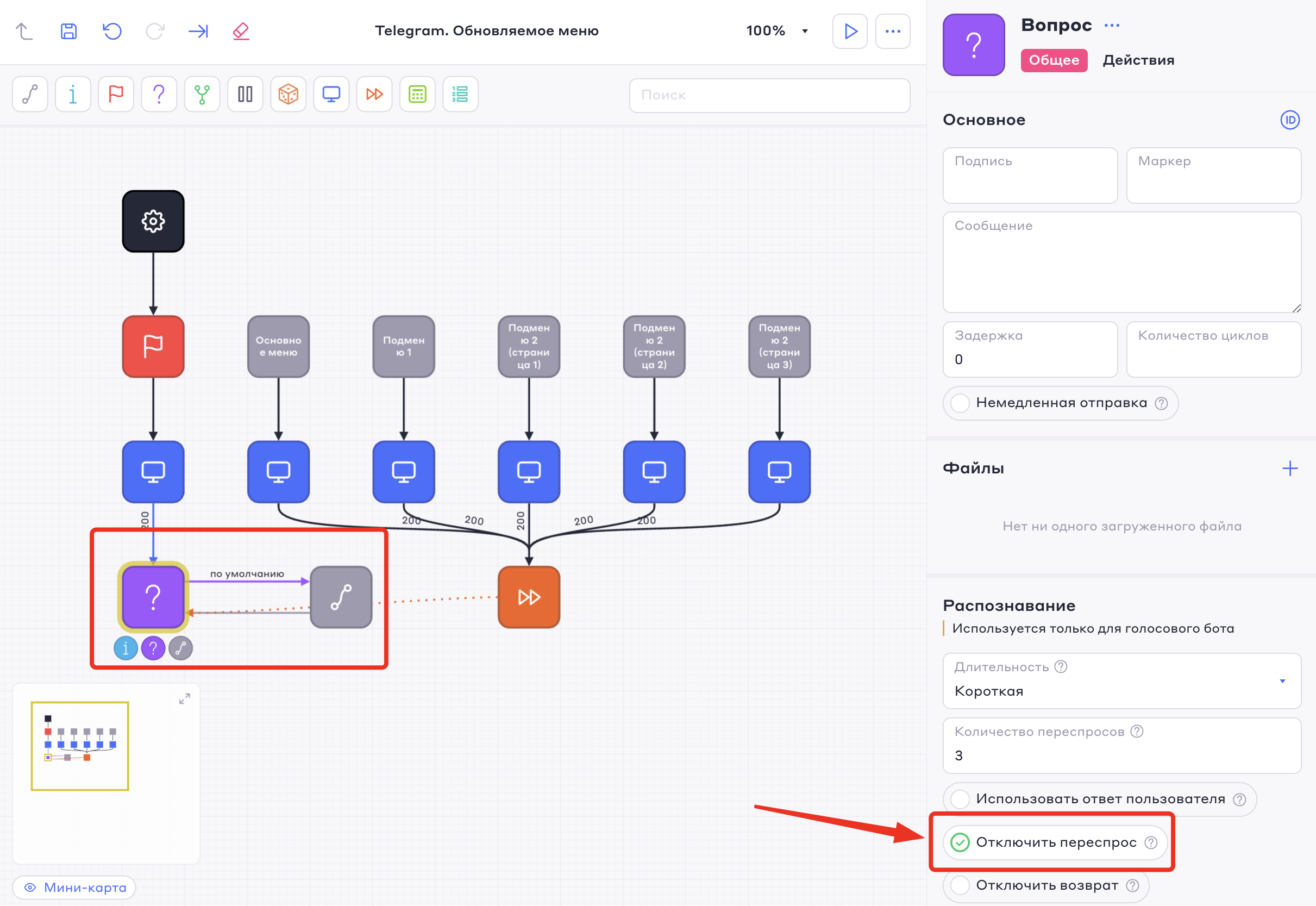Select the blue screen node under Подменю 1
This screenshot has height=906, width=1316.
coord(404,472)
